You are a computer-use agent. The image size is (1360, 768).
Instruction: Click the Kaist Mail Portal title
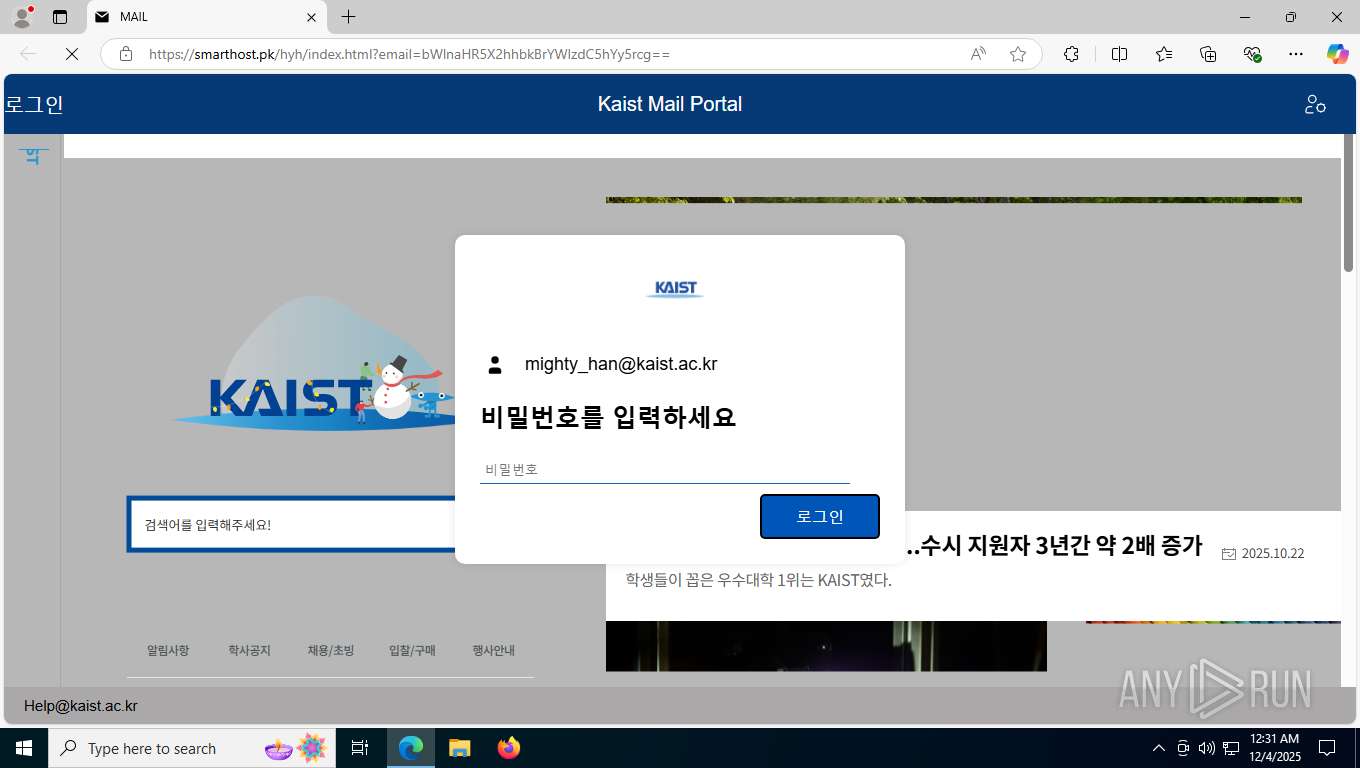pyautogui.click(x=670, y=104)
